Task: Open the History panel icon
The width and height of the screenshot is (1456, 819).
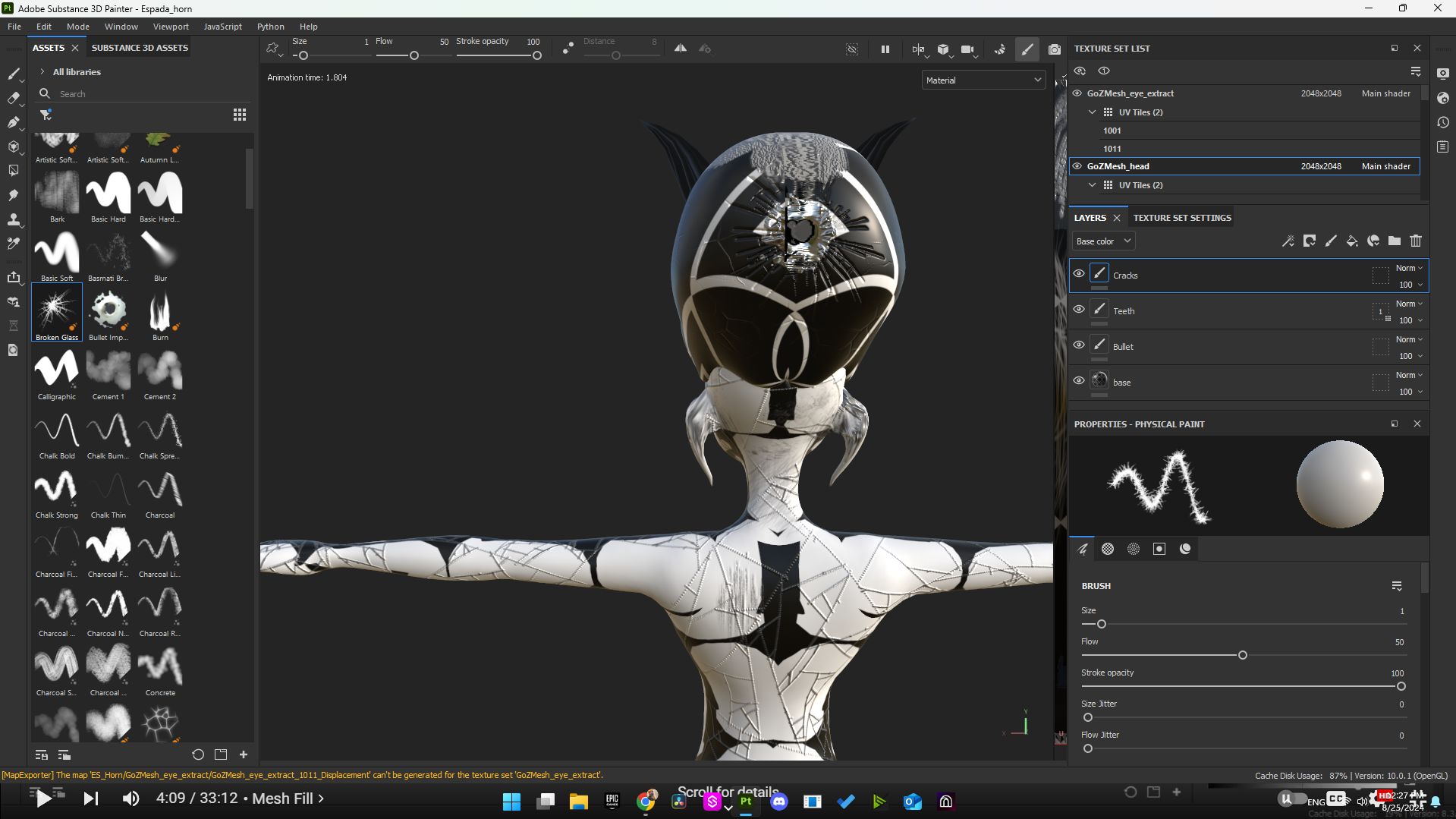Action: pos(1443,122)
